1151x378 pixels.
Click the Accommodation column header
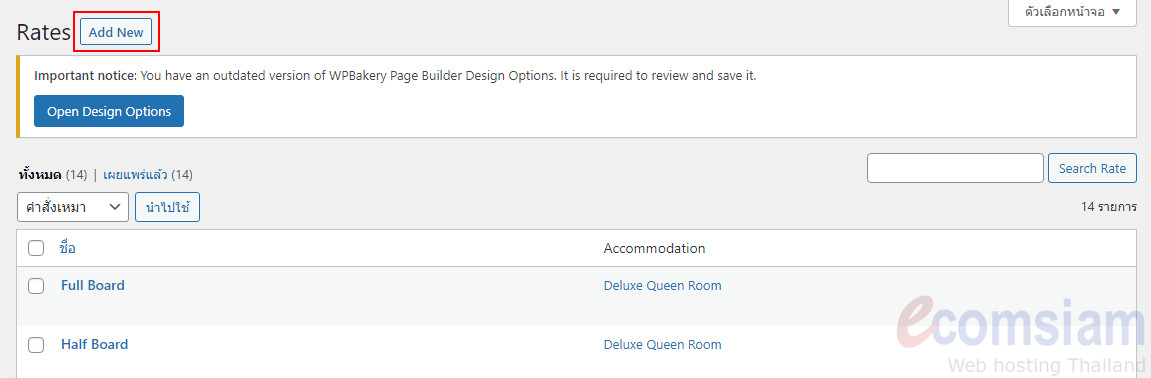click(x=654, y=248)
